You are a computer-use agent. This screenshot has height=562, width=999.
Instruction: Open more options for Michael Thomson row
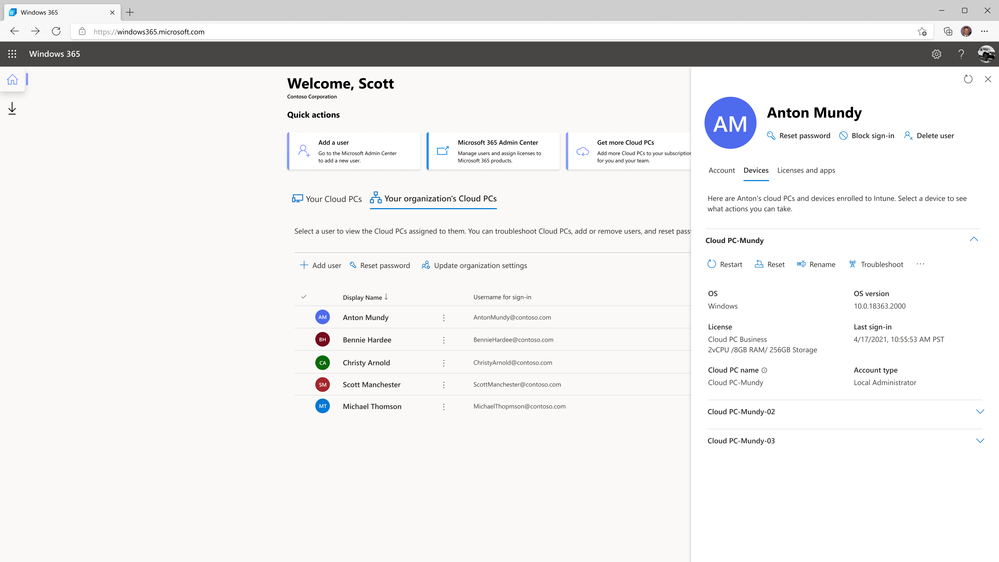(443, 407)
